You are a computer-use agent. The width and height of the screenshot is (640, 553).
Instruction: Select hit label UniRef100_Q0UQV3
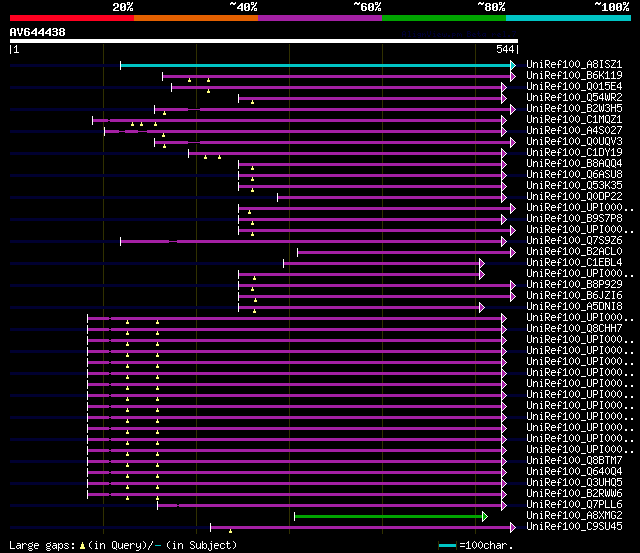click(x=574, y=142)
